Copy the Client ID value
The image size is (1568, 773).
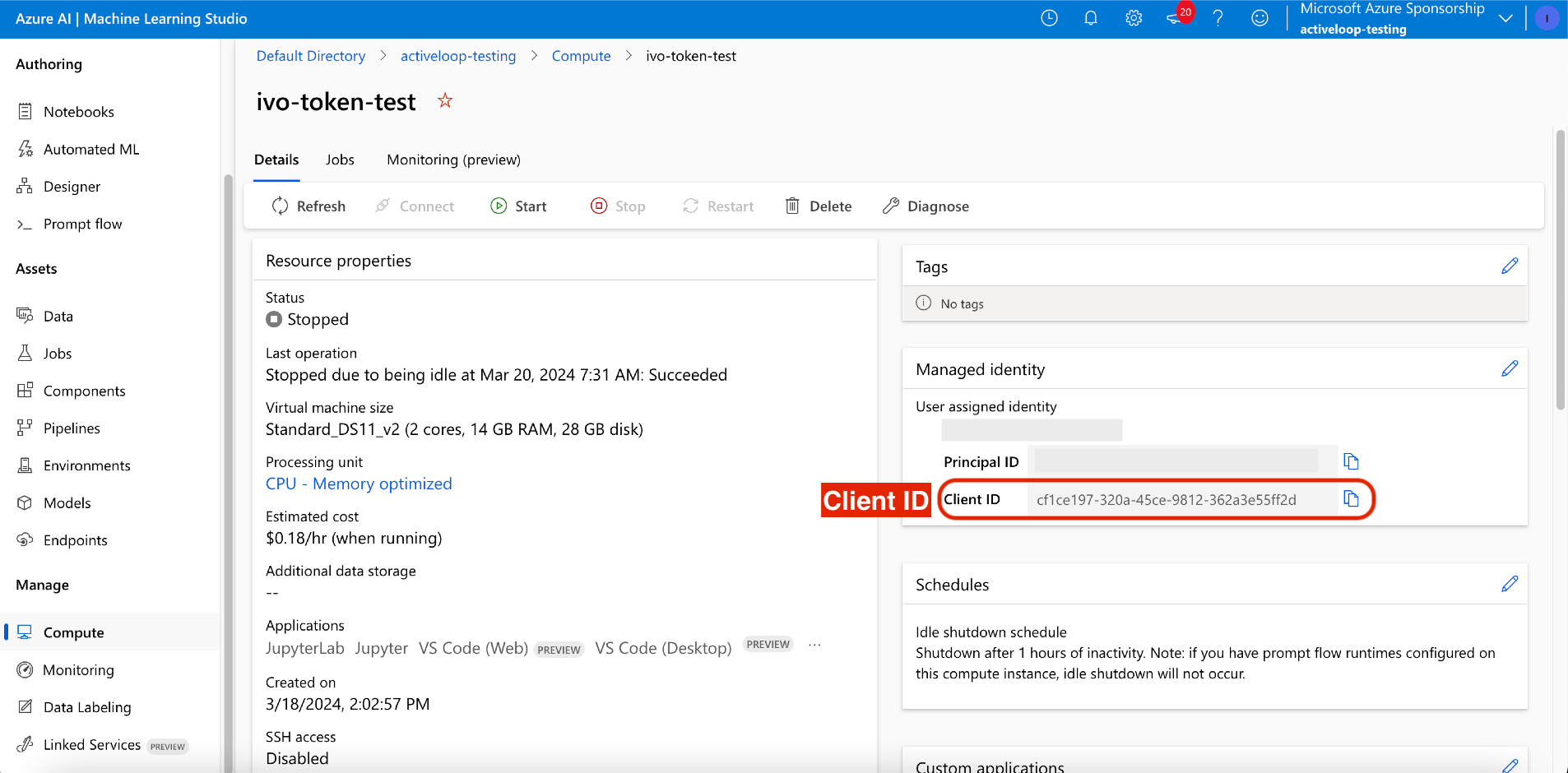[1351, 499]
